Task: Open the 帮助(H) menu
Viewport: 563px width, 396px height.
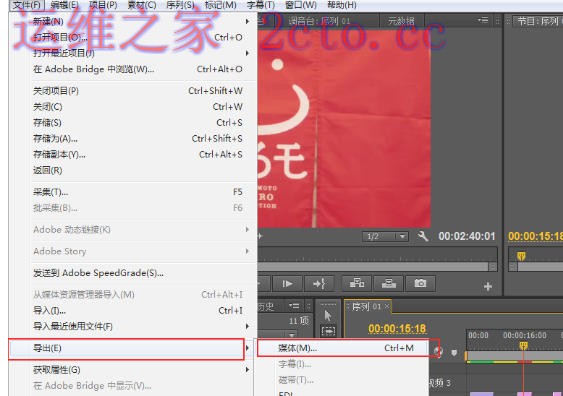Action: pos(342,5)
